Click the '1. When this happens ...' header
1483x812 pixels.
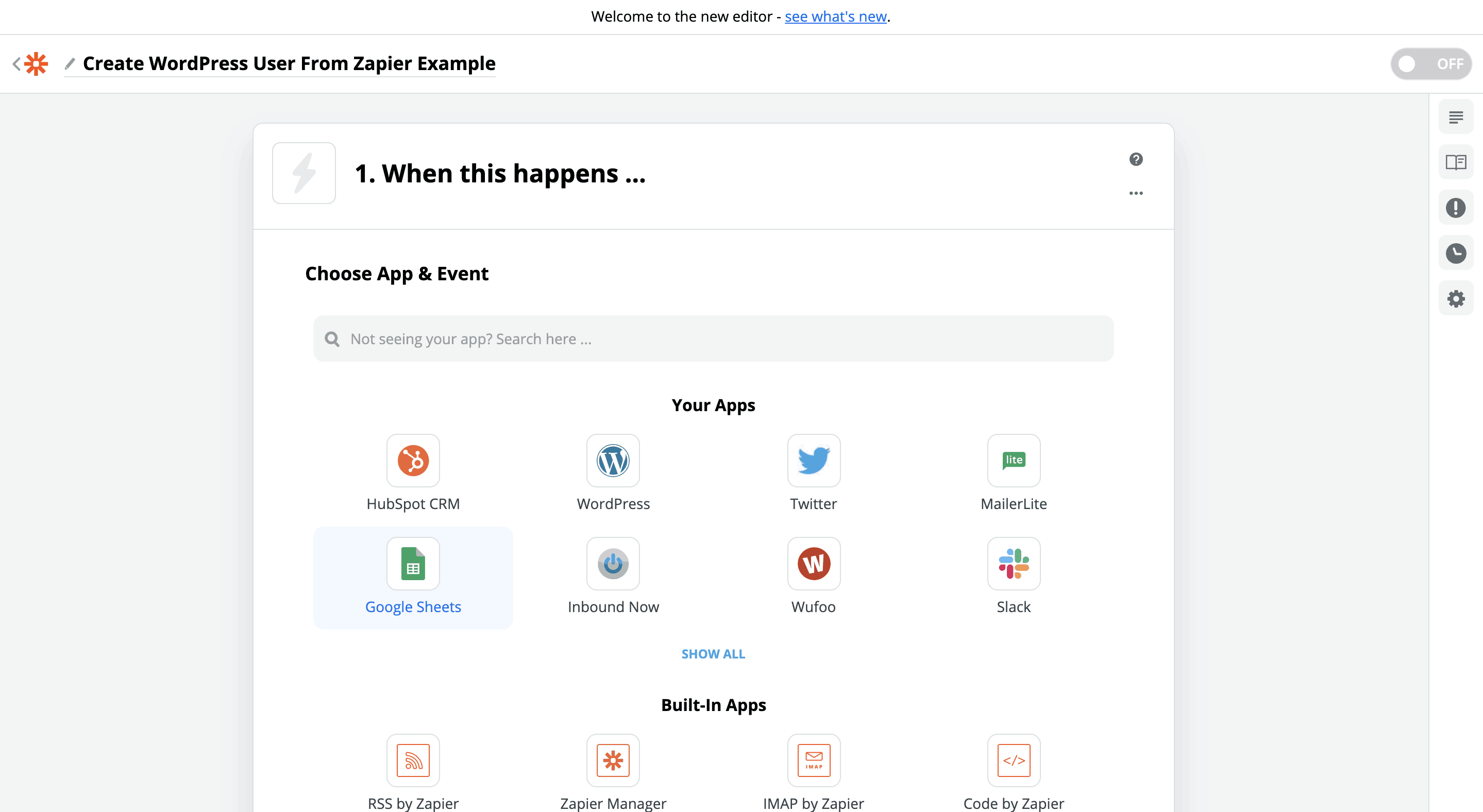pyautogui.click(x=500, y=173)
